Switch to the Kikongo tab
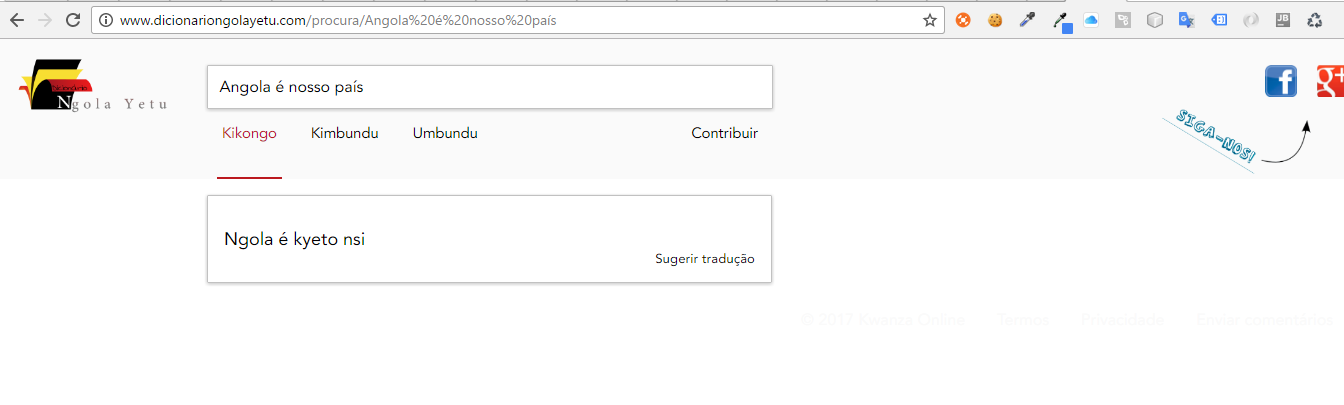The height and width of the screenshot is (405, 1344). click(249, 134)
